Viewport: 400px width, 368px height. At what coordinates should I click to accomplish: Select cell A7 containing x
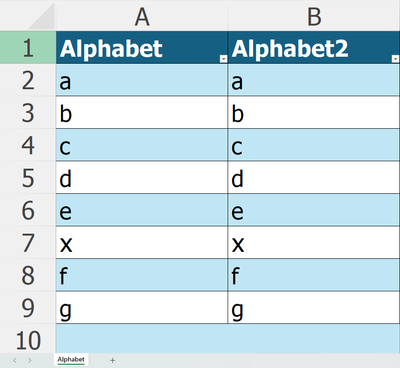coord(142,242)
